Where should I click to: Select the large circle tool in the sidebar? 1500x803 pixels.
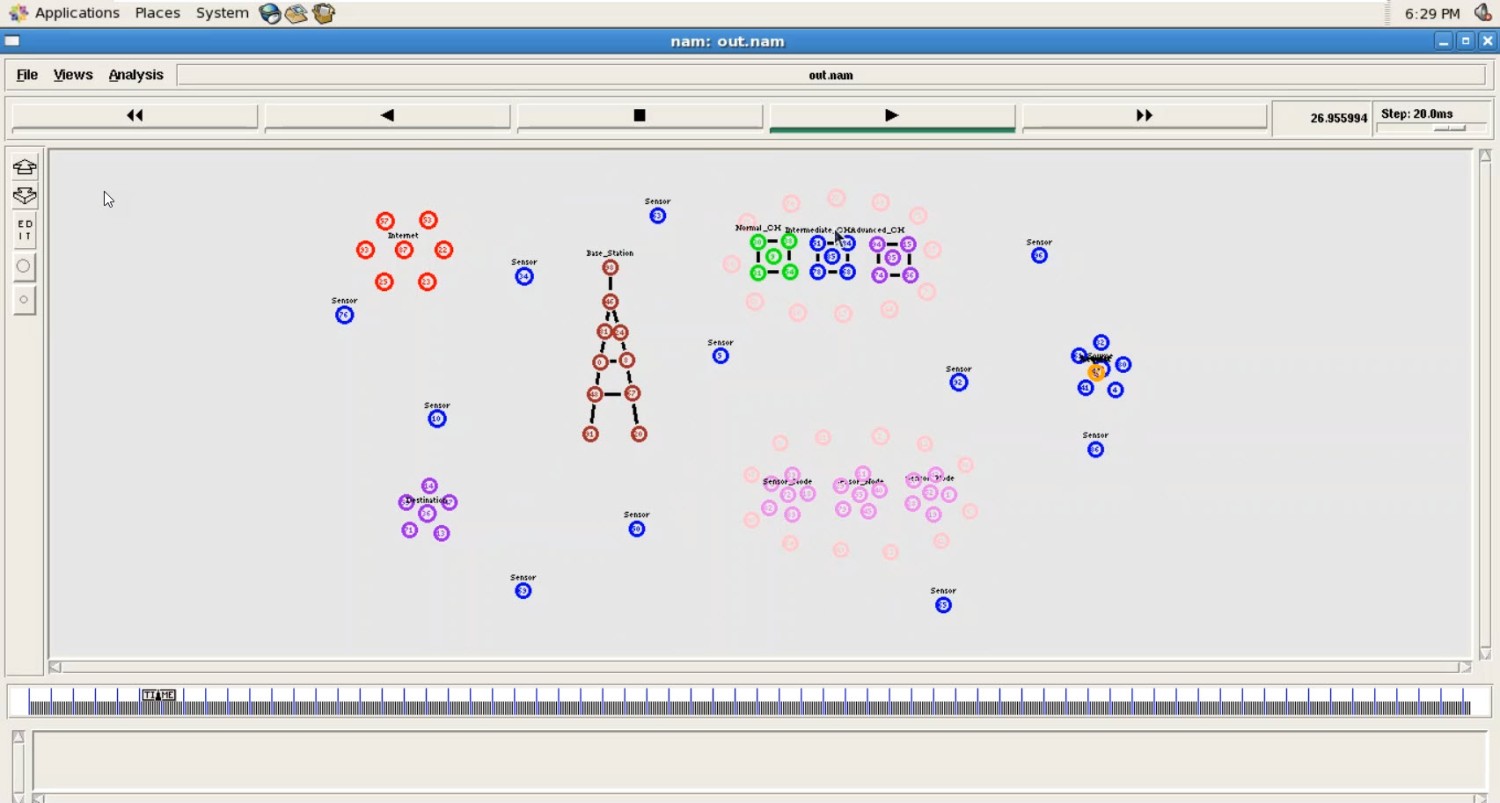[23, 265]
